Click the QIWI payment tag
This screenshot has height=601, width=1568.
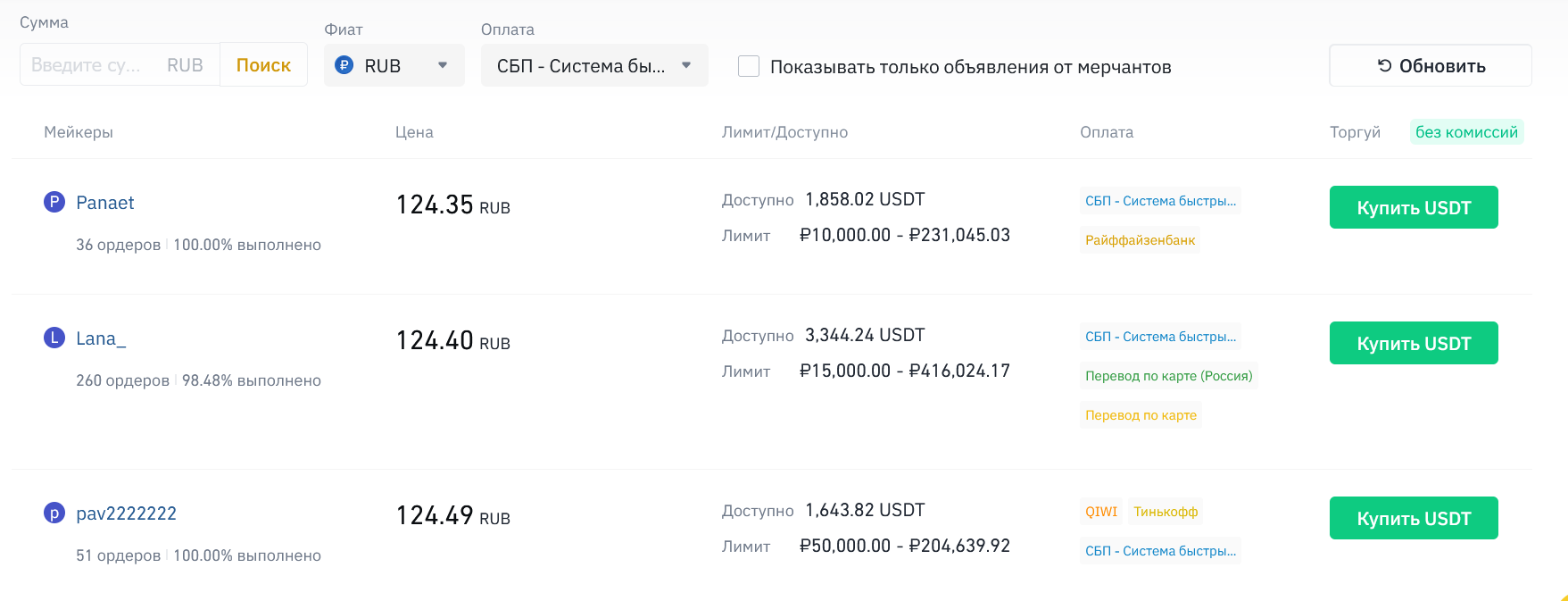pyautogui.click(x=1100, y=512)
